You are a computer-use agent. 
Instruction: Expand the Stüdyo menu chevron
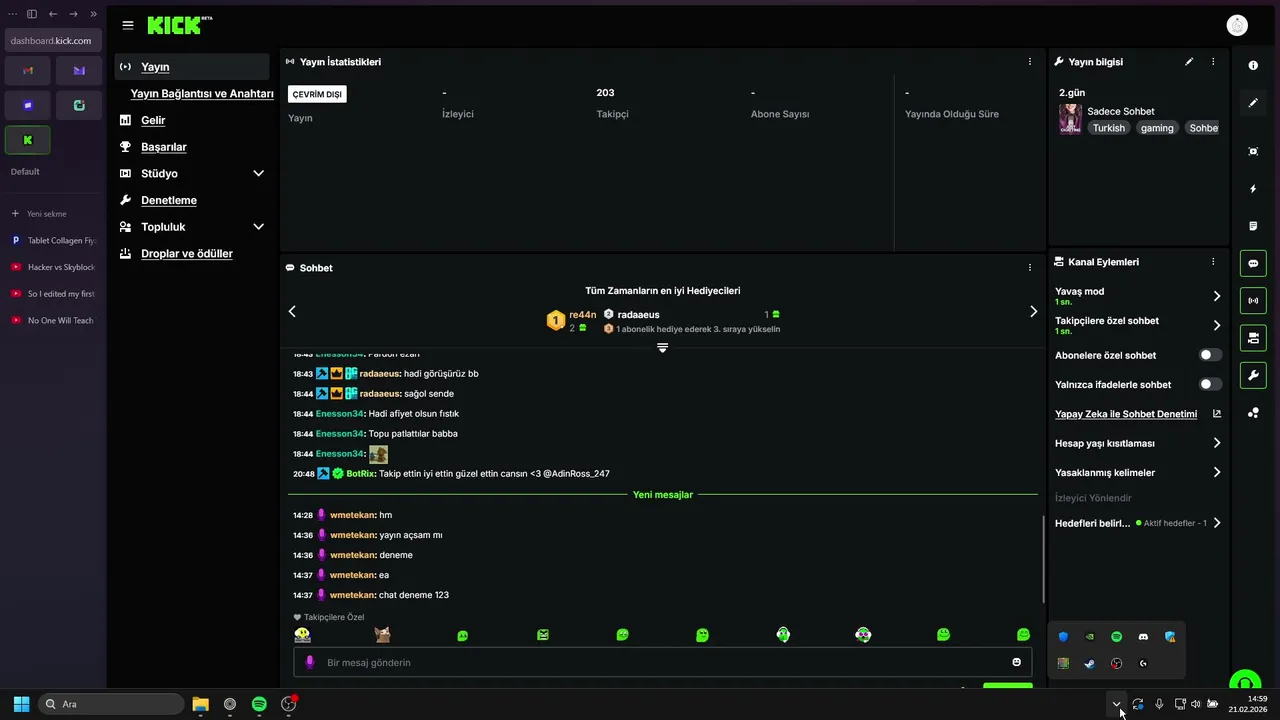point(258,174)
